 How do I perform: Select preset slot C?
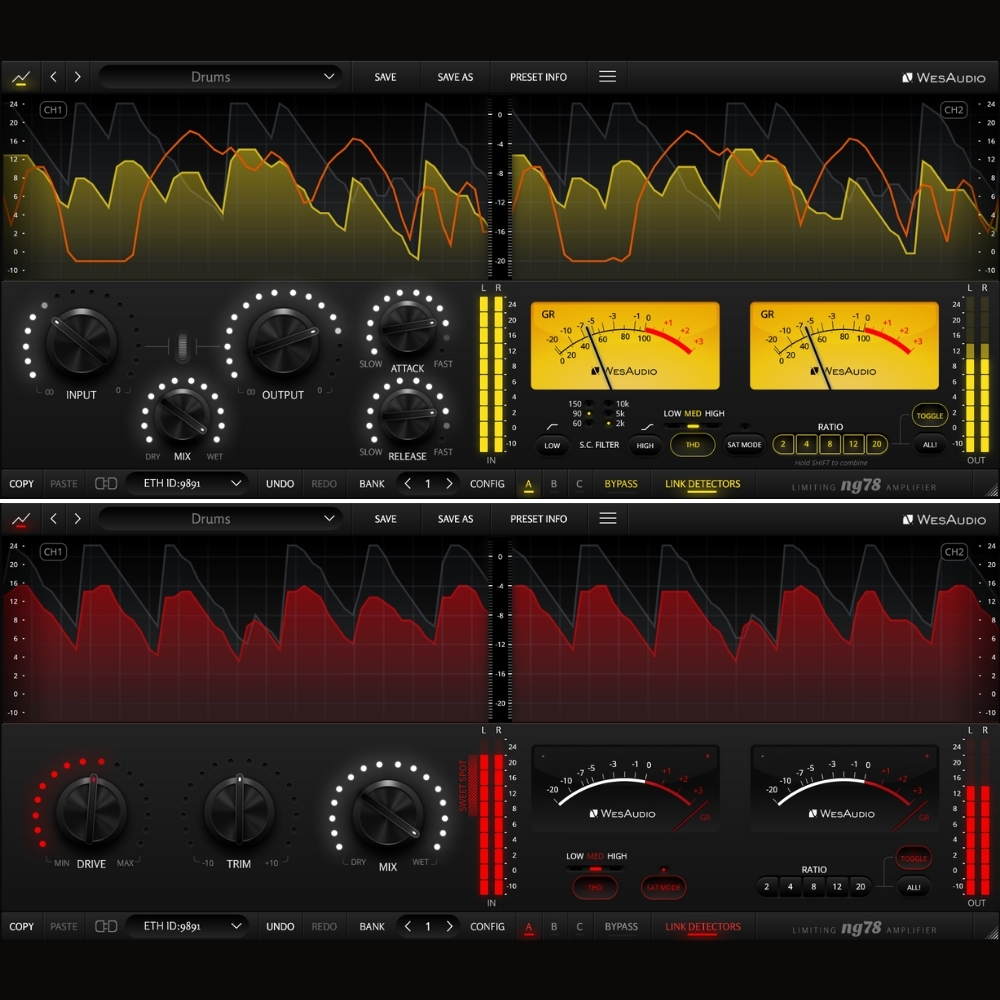tap(578, 483)
